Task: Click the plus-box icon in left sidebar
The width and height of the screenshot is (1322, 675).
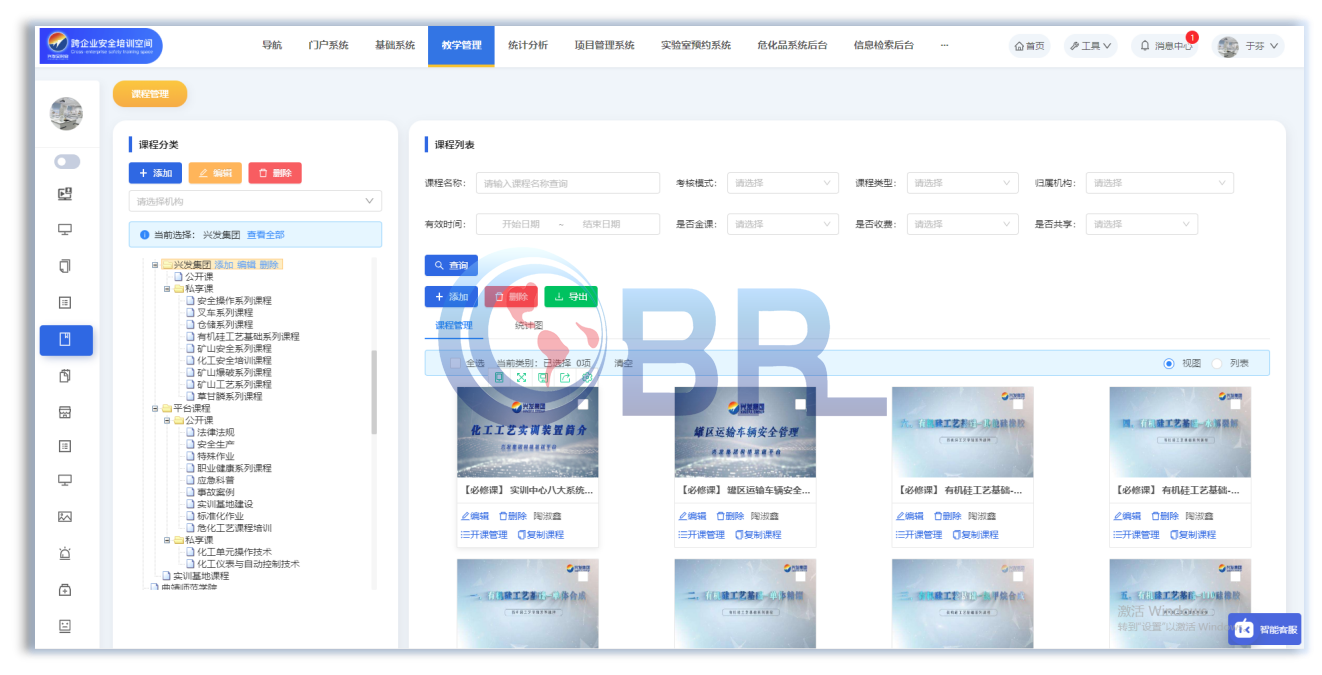Action: pos(65,590)
